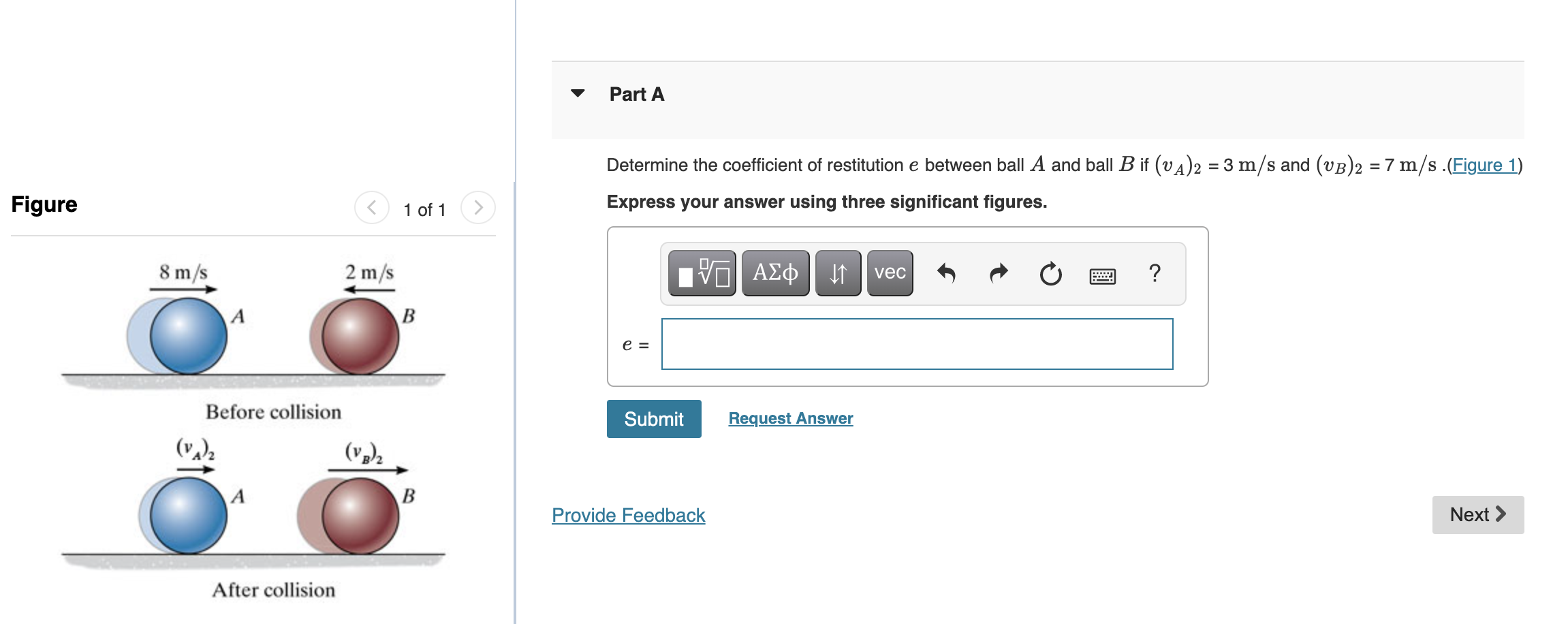1568x624 pixels.
Task: Click the previous figure chevron arrow
Action: [371, 208]
